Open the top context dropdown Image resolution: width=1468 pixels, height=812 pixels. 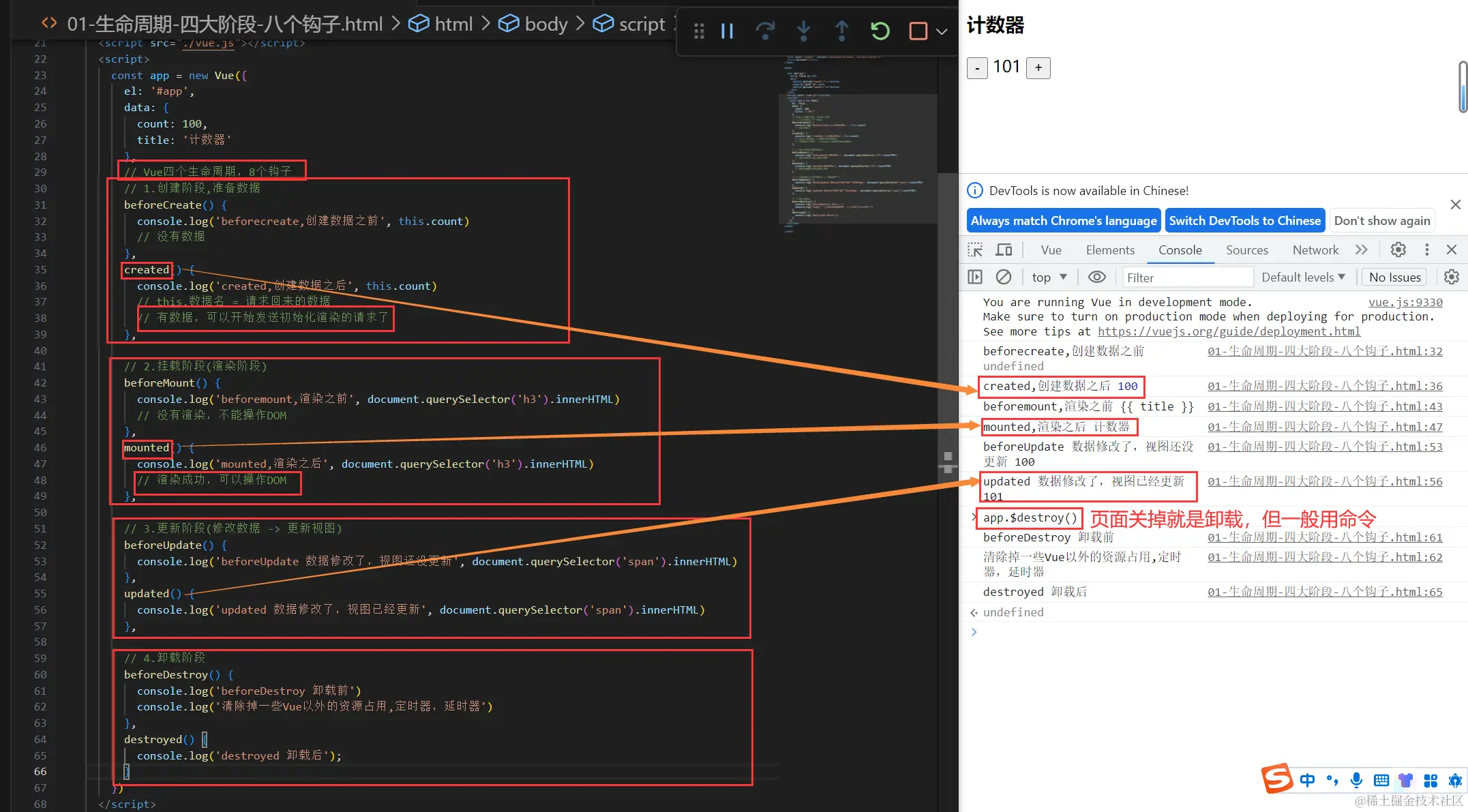(x=1049, y=277)
